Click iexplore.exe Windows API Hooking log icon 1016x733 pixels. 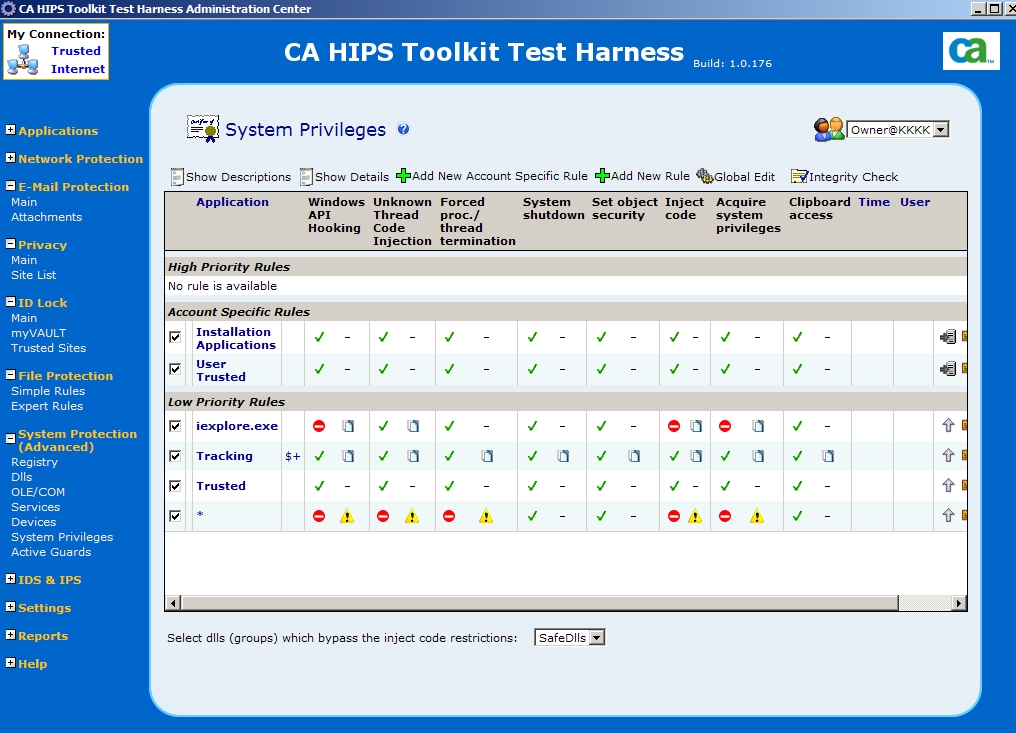point(348,426)
